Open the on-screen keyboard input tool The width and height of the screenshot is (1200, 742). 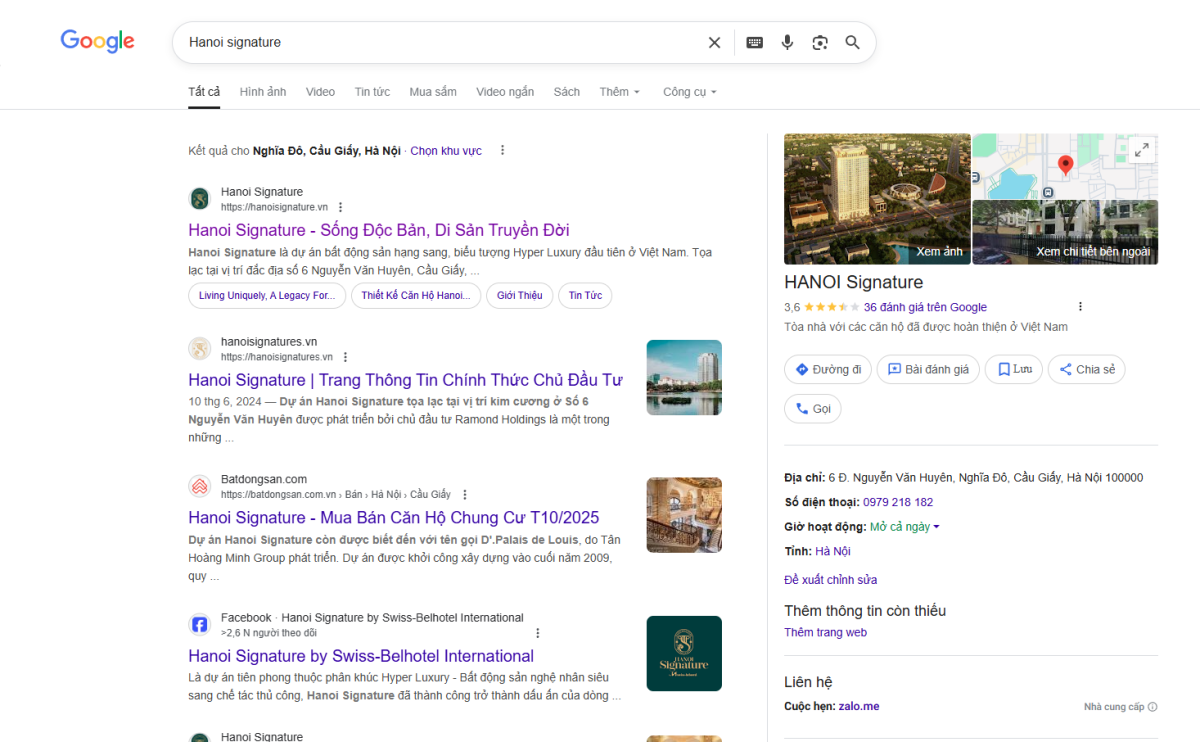pyautogui.click(x=755, y=42)
